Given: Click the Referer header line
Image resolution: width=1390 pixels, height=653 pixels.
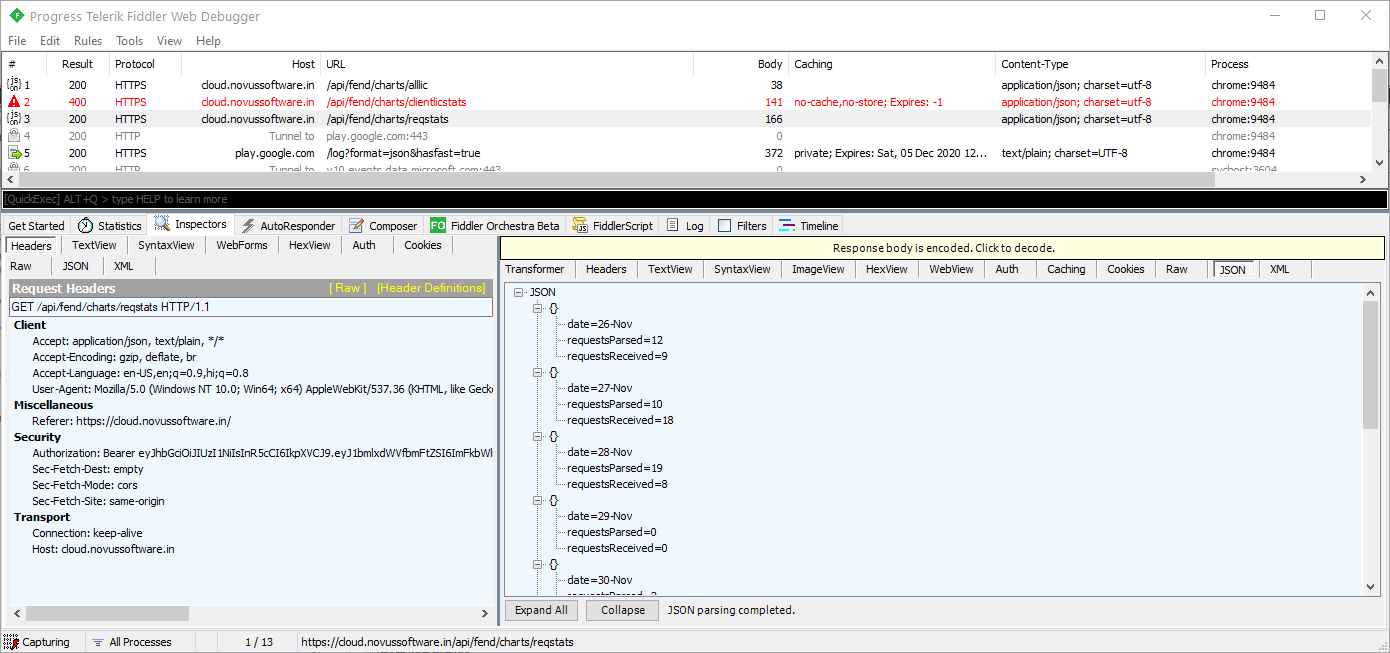Looking at the screenshot, I should [131, 421].
